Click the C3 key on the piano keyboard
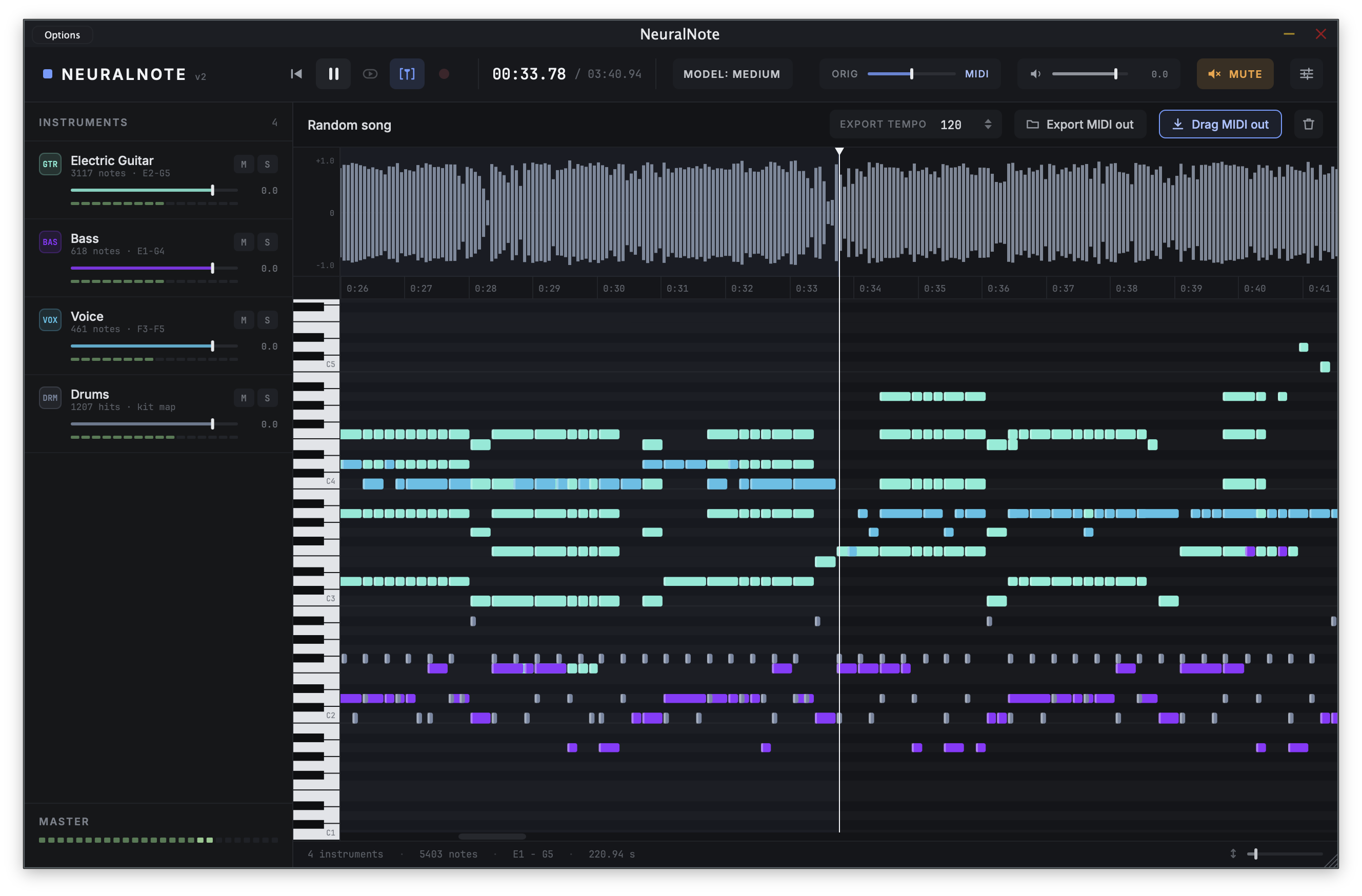1362x896 pixels. (x=316, y=599)
